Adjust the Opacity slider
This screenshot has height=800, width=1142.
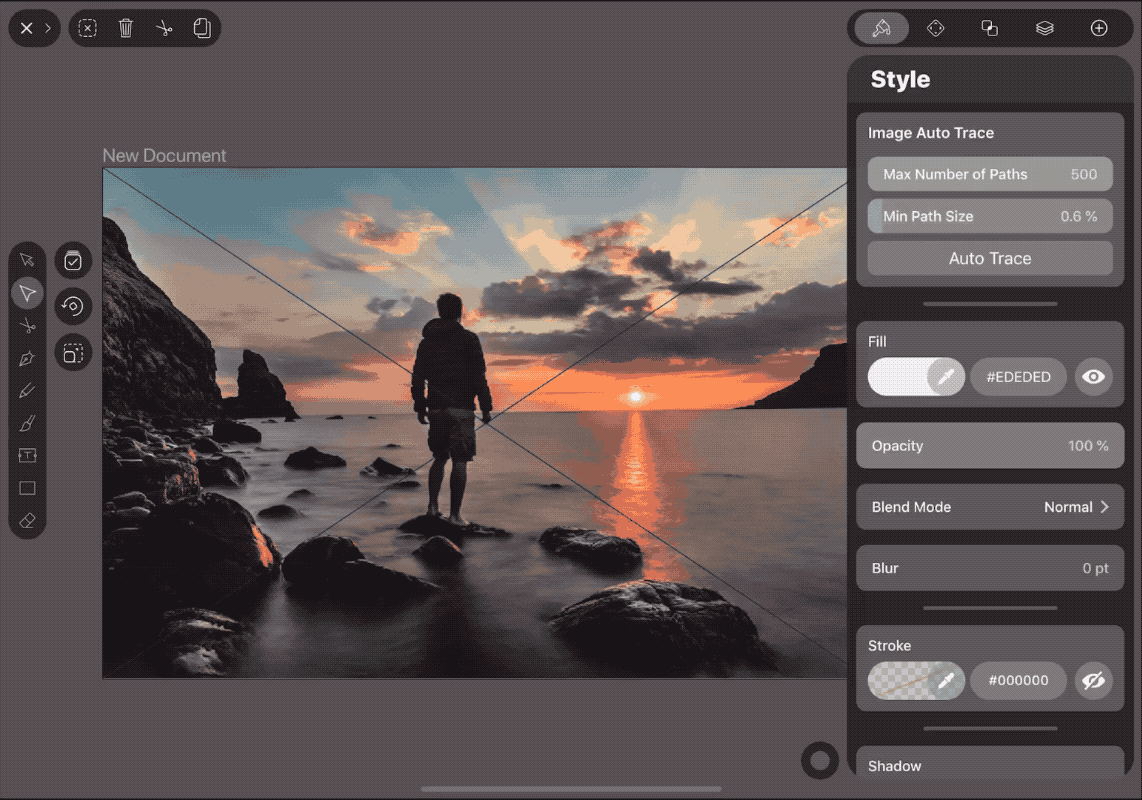click(x=990, y=446)
